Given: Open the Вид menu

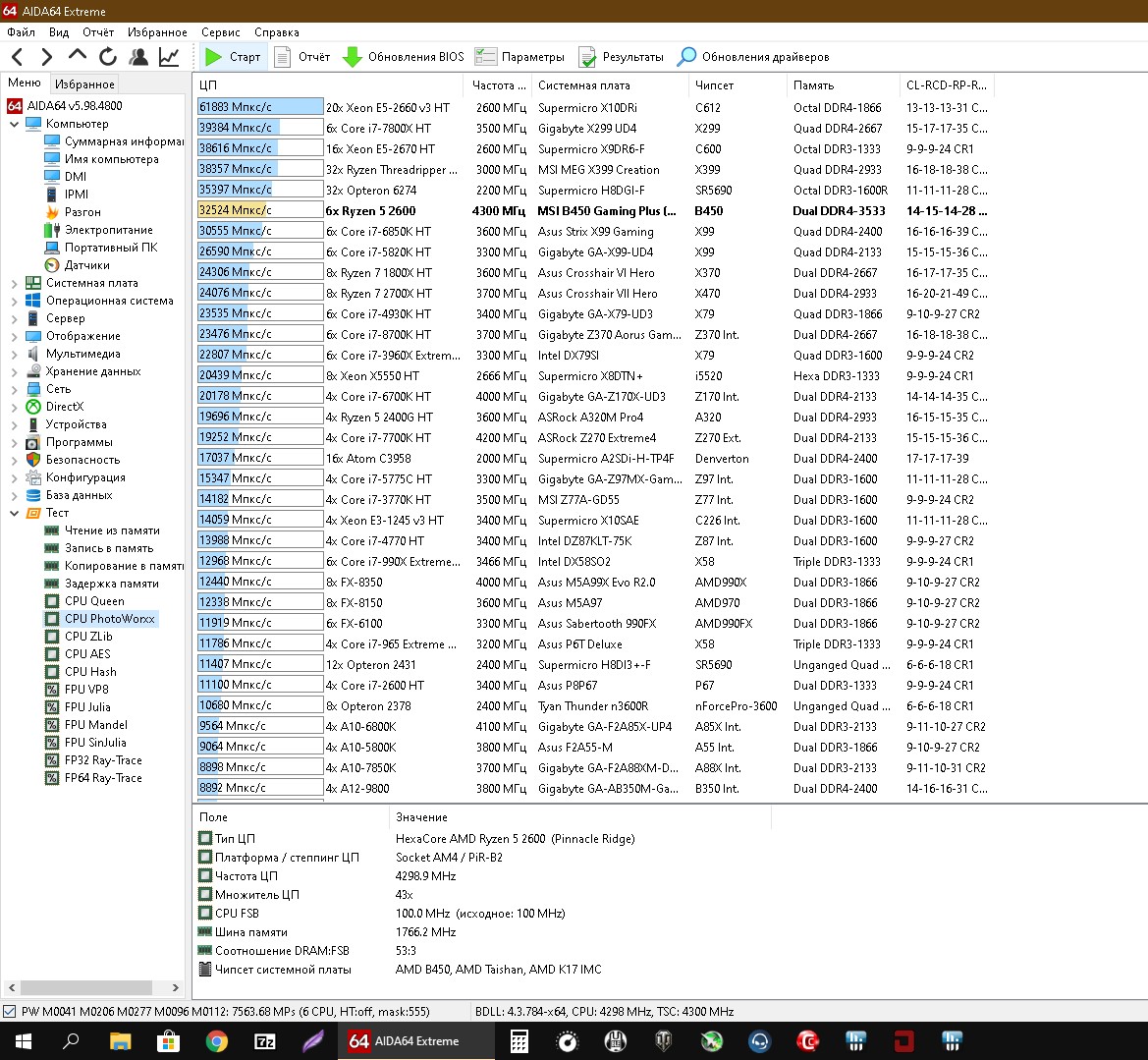Looking at the screenshot, I should (x=59, y=32).
